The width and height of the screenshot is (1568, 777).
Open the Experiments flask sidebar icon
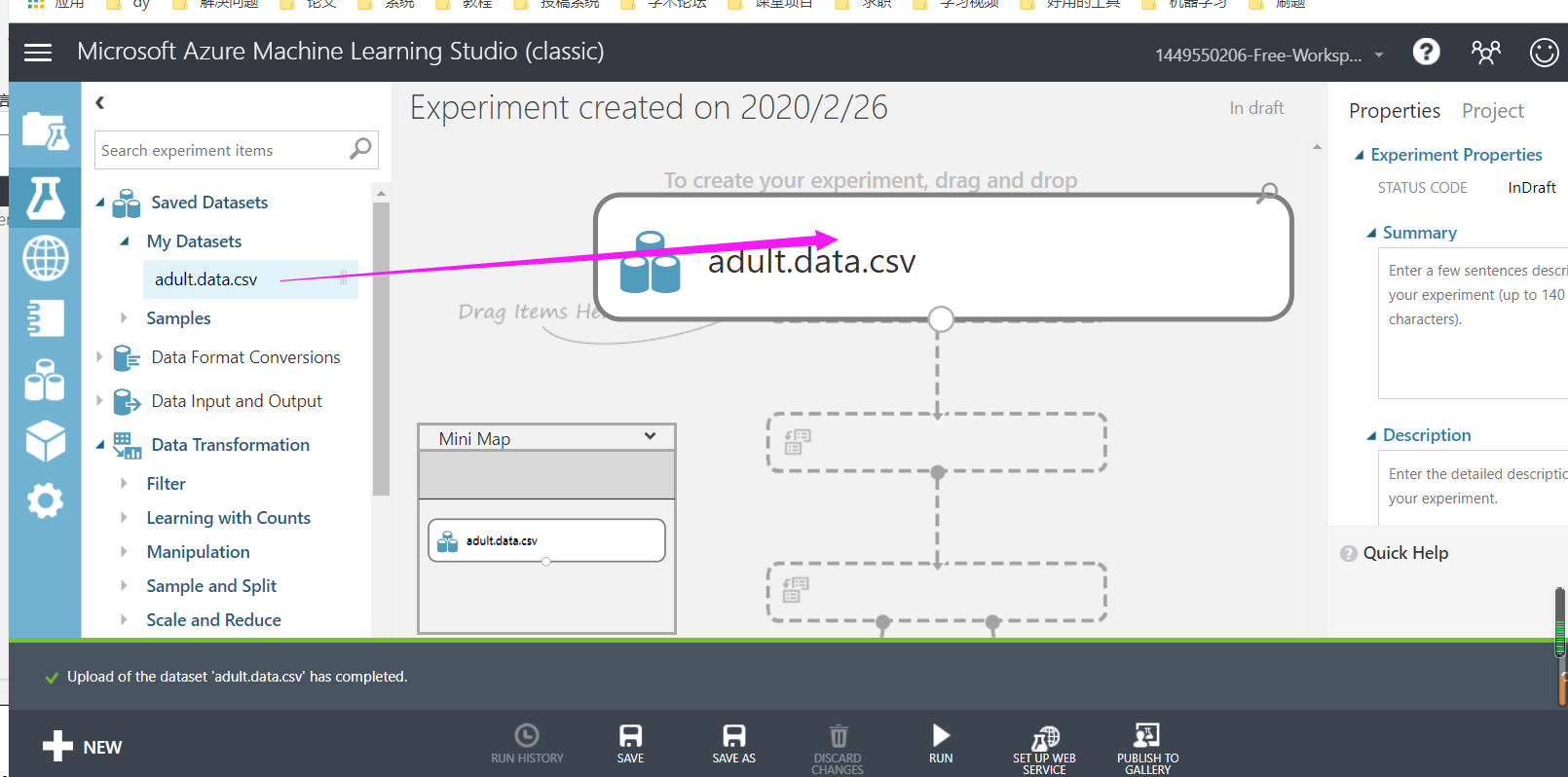pos(45,198)
